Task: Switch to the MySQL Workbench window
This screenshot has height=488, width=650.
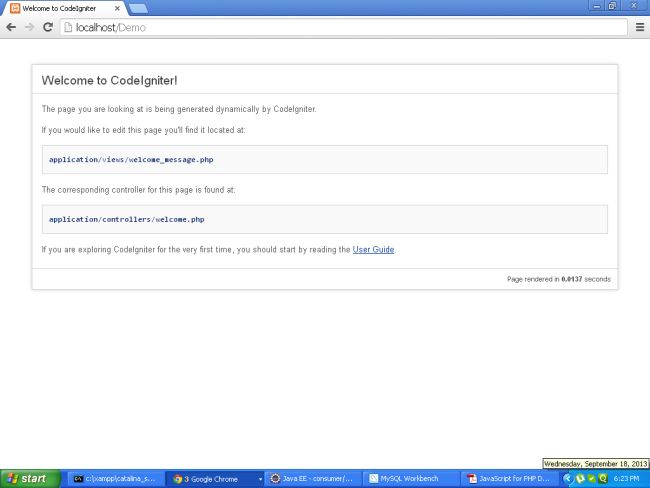Action: 412,479
